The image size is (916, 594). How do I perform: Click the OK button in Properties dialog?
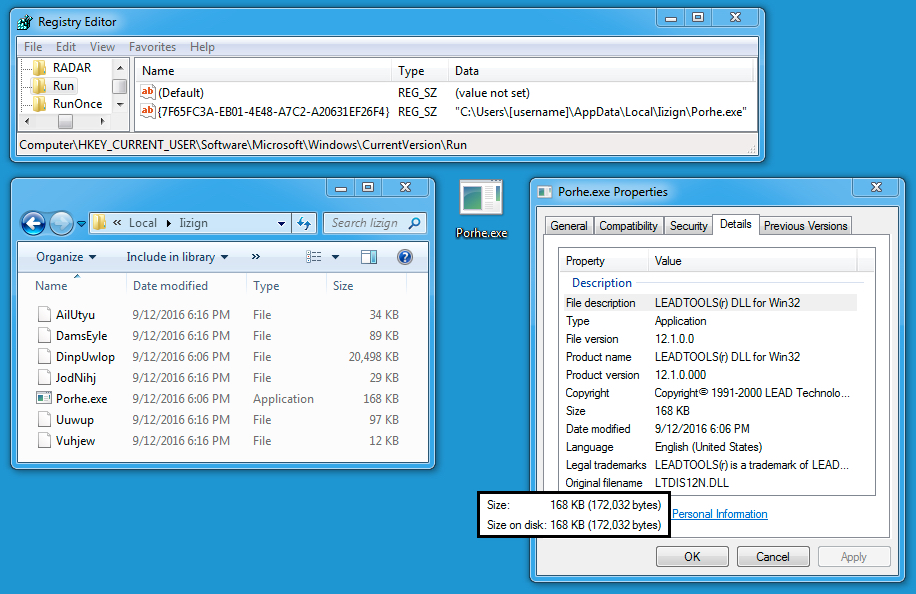click(692, 557)
